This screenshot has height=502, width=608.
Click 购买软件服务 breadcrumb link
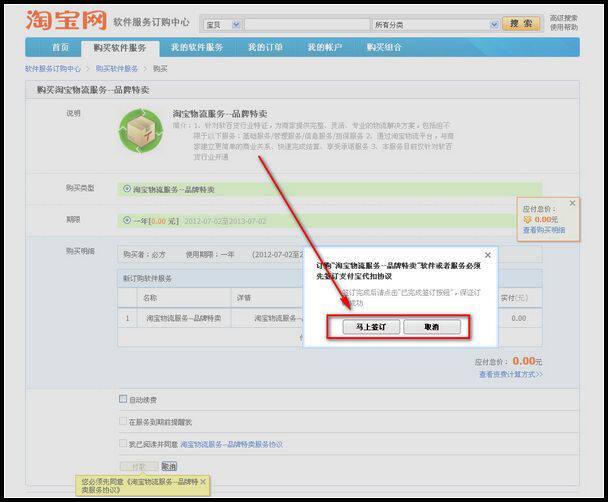point(117,69)
